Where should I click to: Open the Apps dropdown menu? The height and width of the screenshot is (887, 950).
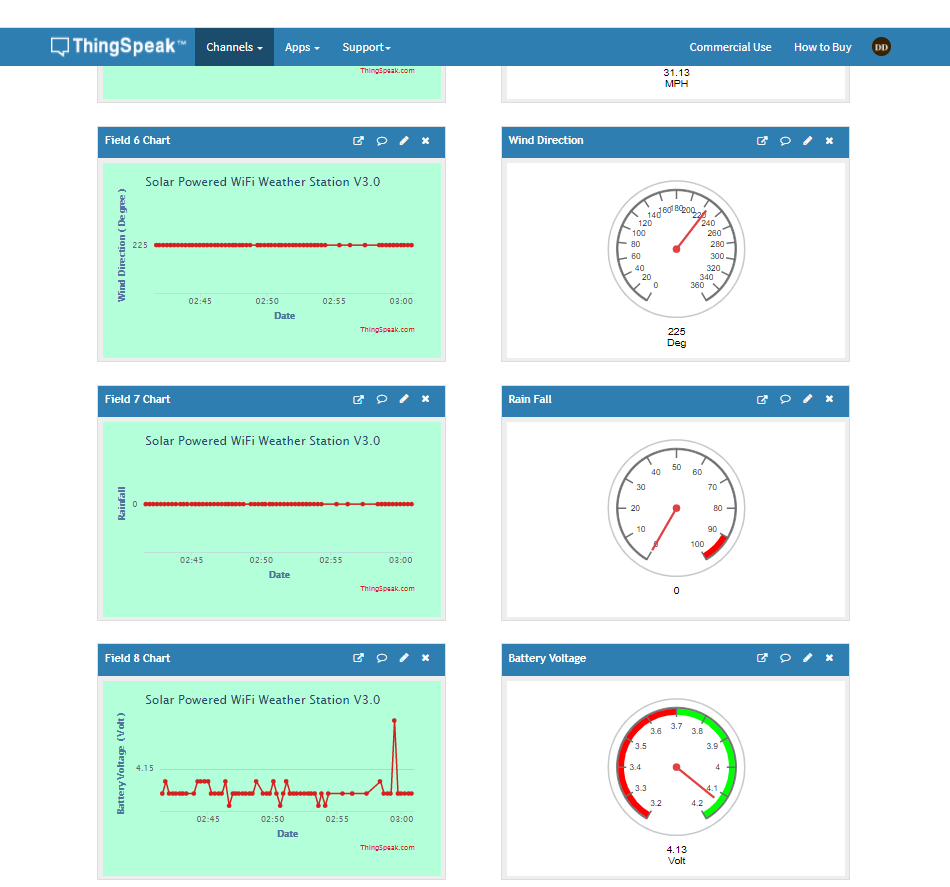302,47
